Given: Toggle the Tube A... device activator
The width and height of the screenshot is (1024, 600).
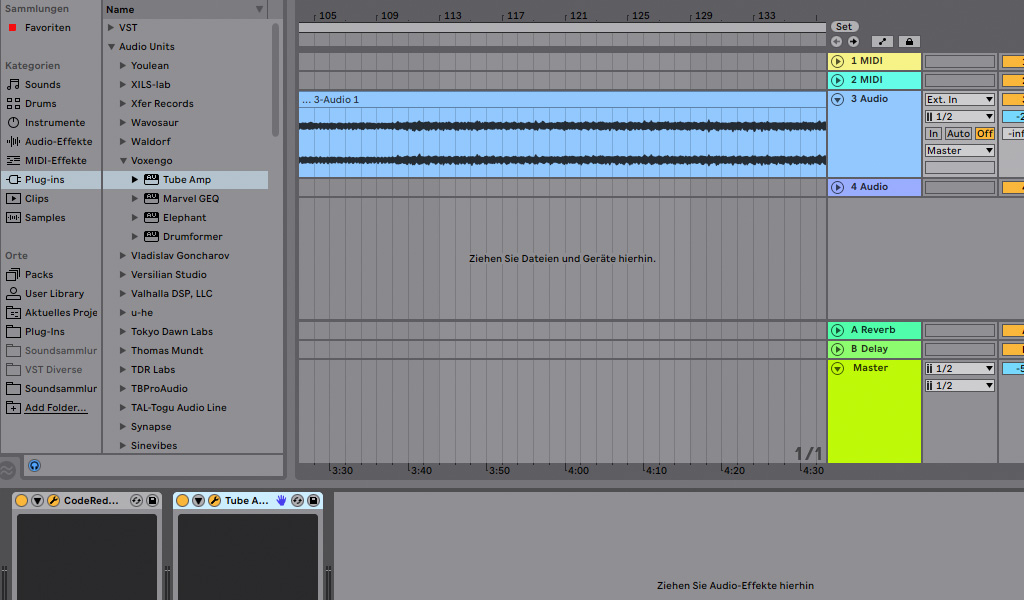Looking at the screenshot, I should point(182,501).
